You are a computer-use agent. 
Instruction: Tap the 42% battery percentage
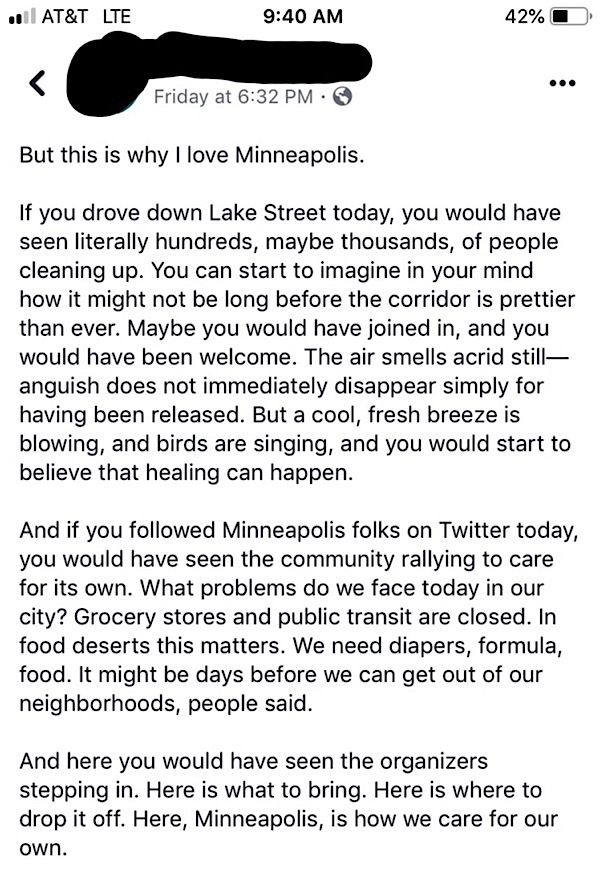(524, 16)
